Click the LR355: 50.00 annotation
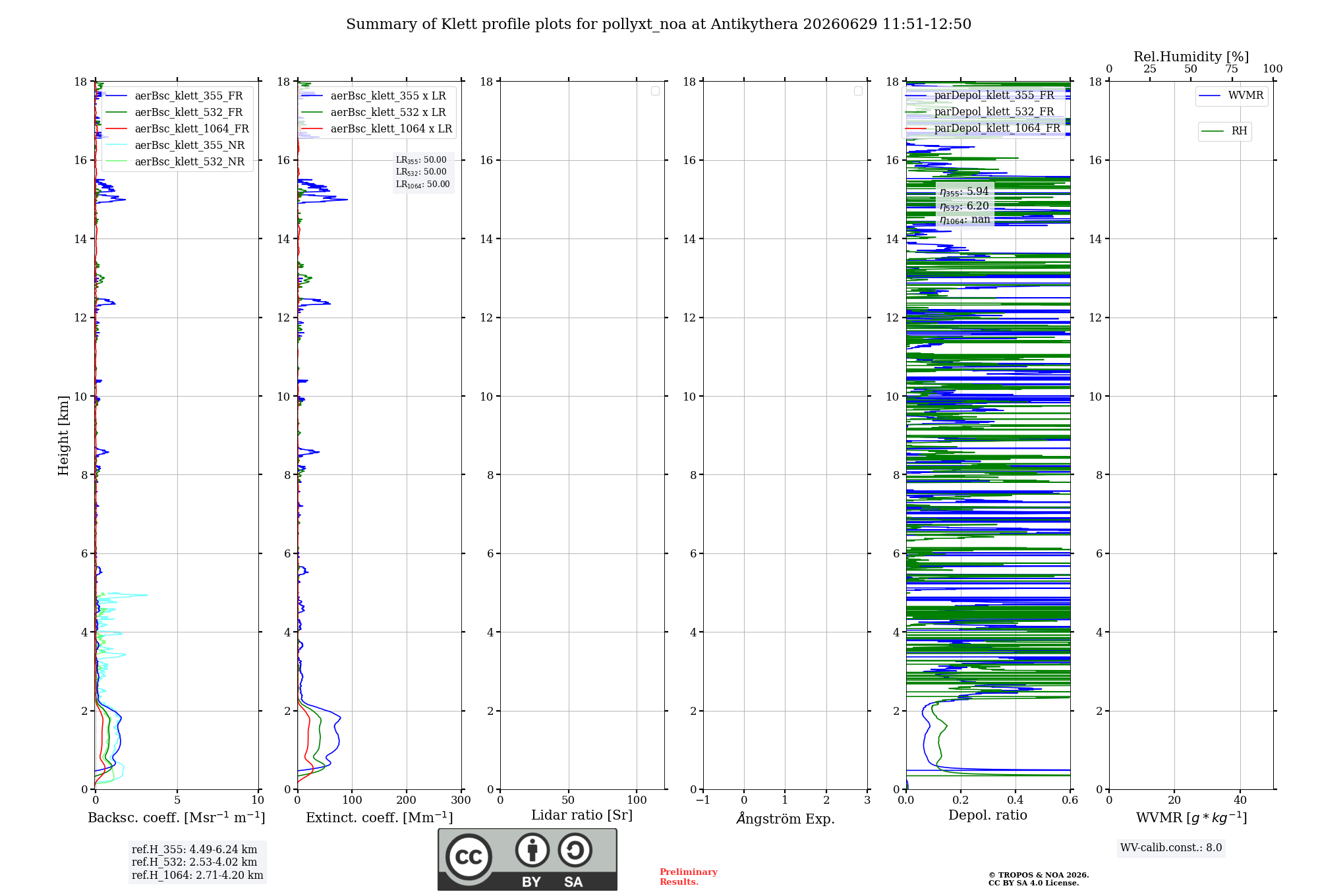1318x896 pixels. 421,160
